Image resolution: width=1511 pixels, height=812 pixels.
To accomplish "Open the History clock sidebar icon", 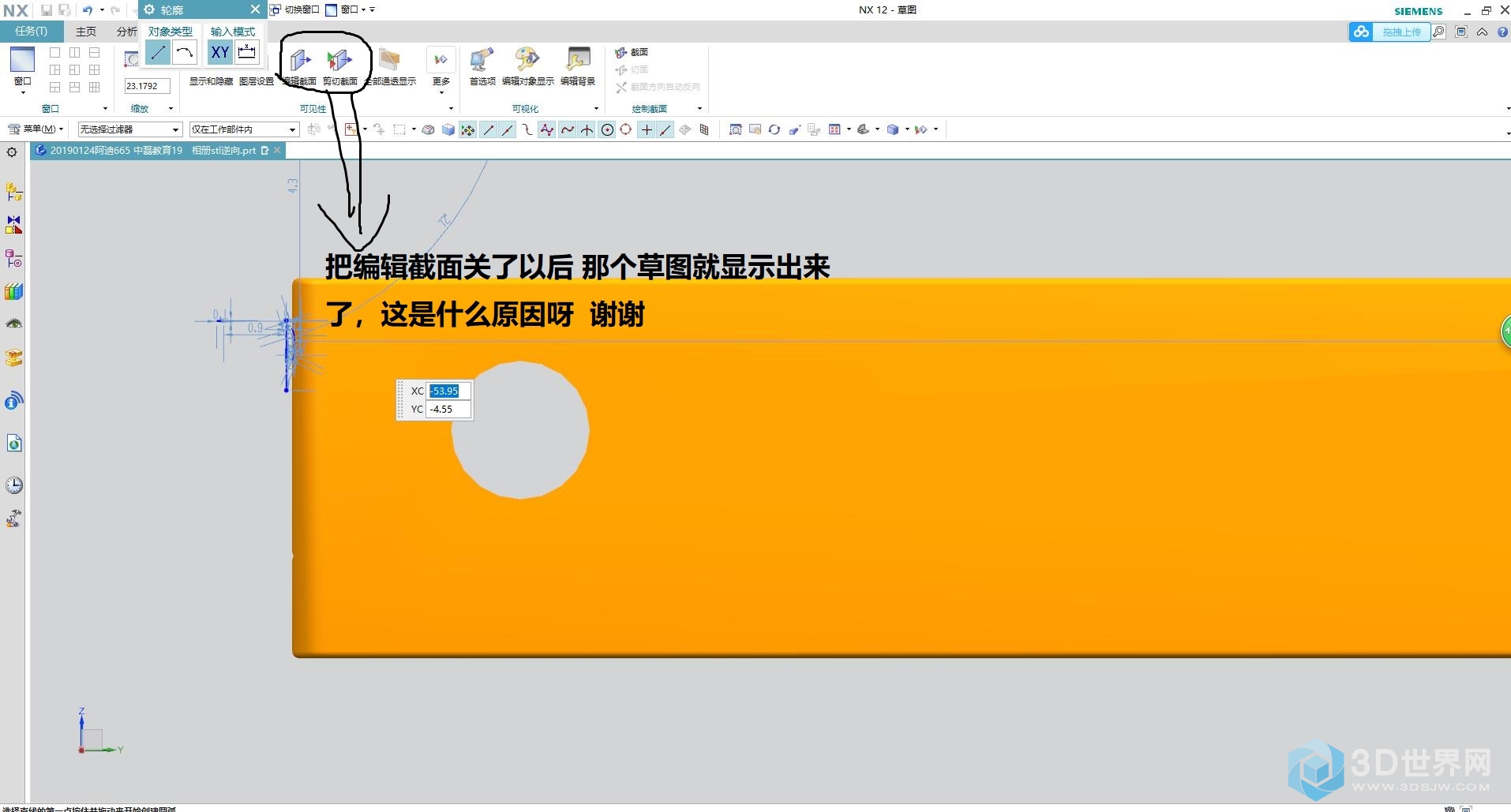I will pos(13,485).
